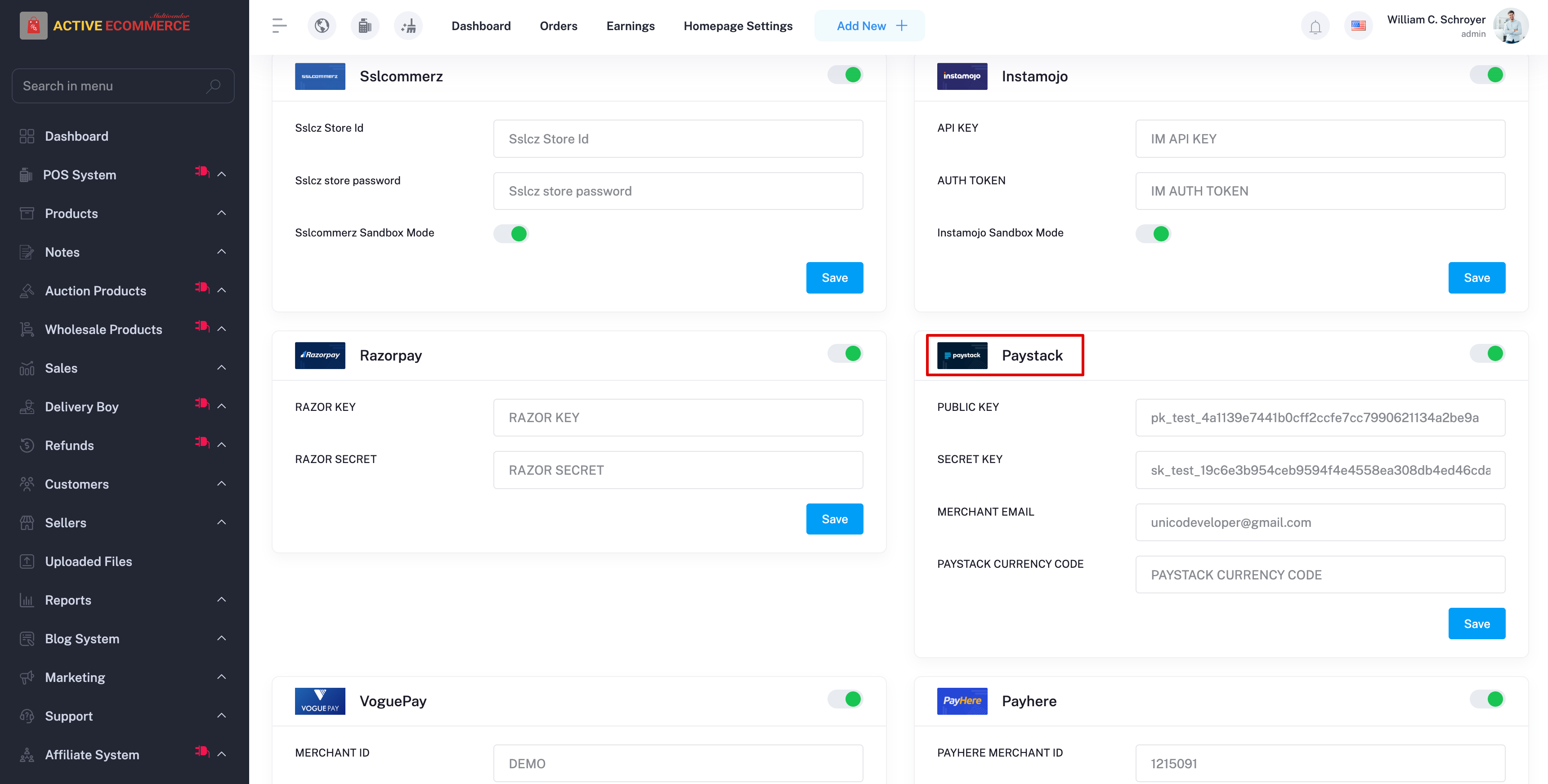
Task: Expand the Affiliate System chevron
Action: (222, 754)
